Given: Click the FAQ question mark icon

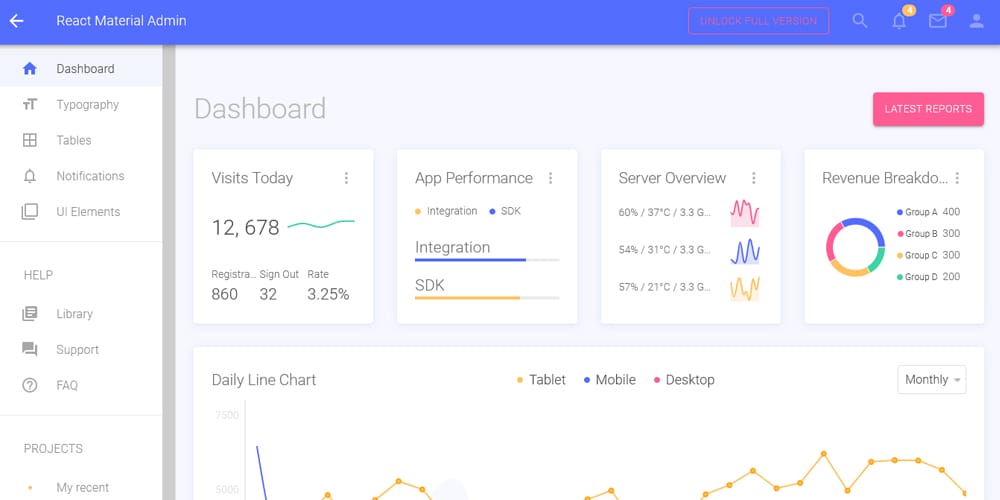Looking at the screenshot, I should pyautogui.click(x=29, y=385).
